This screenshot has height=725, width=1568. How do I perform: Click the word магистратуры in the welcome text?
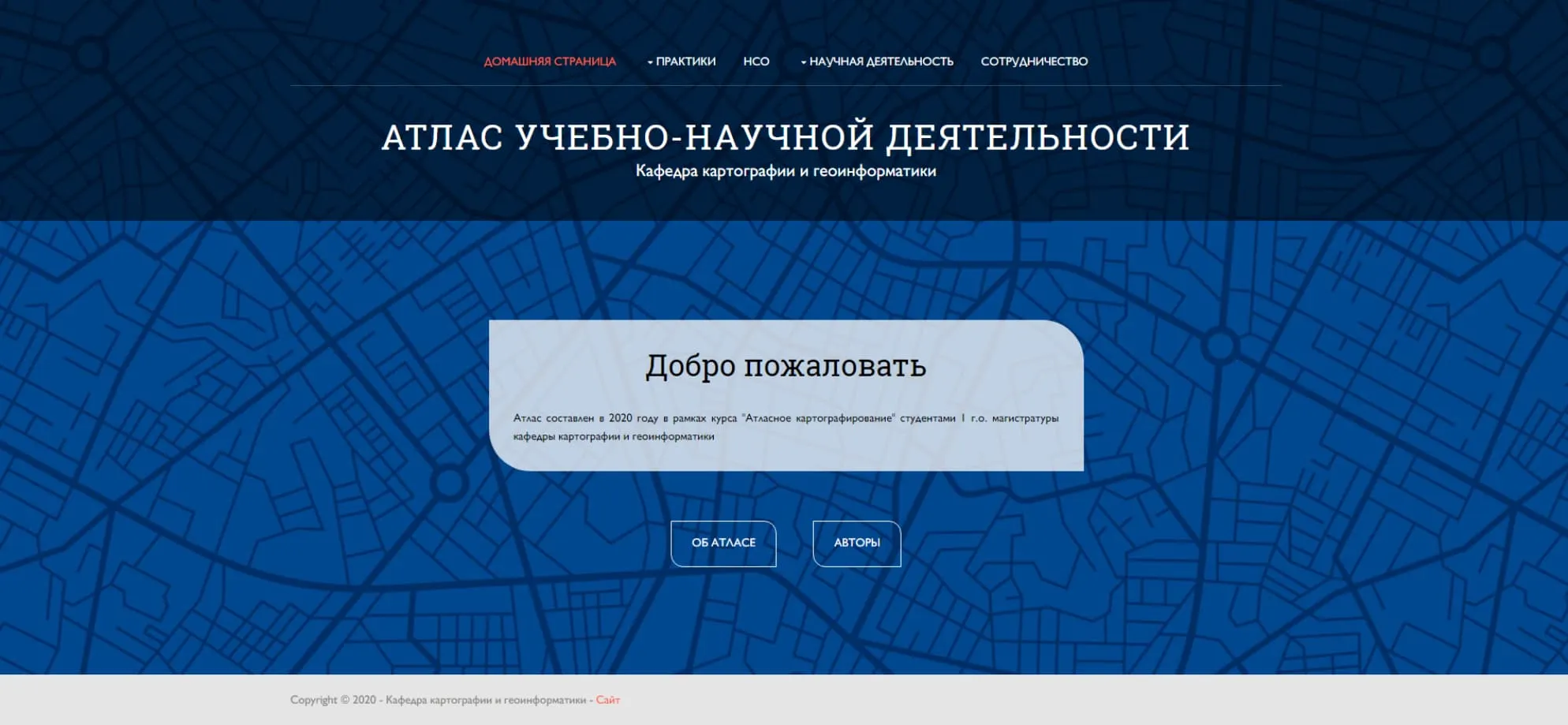(1025, 418)
